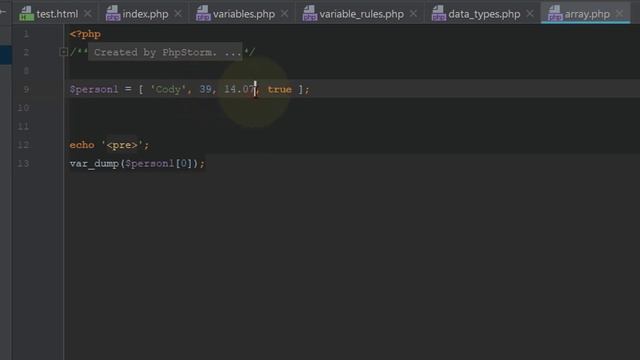Click the data_types.php file type icon
Viewport: 640px width, 360px height.
point(439,13)
